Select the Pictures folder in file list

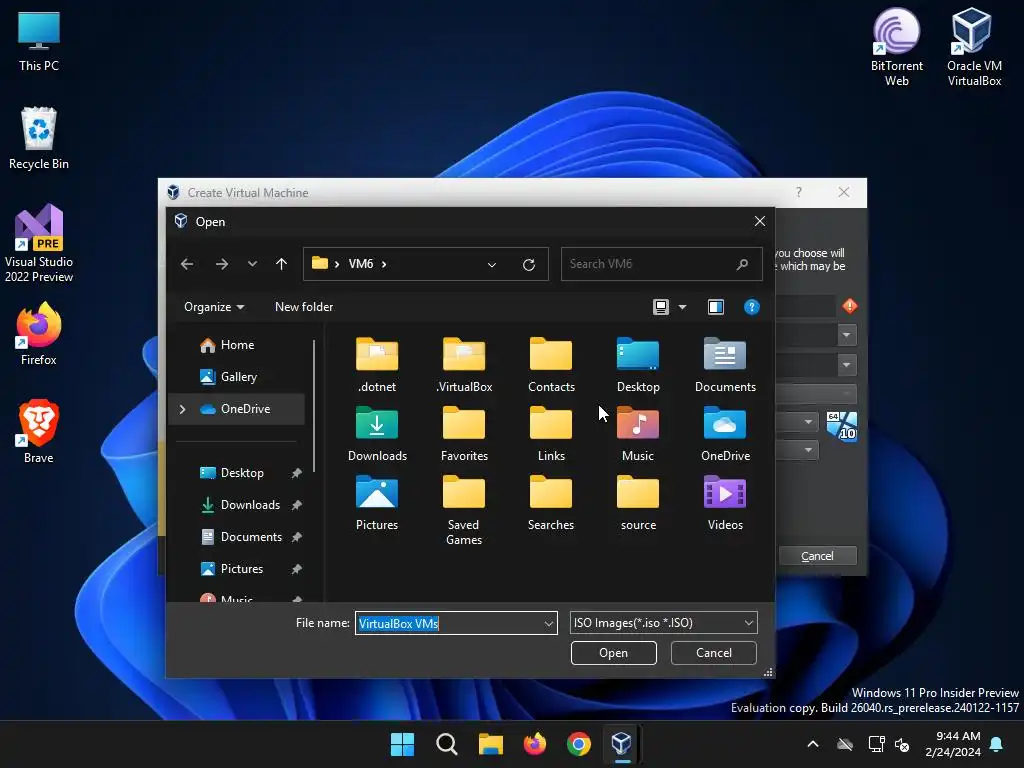coord(377,504)
